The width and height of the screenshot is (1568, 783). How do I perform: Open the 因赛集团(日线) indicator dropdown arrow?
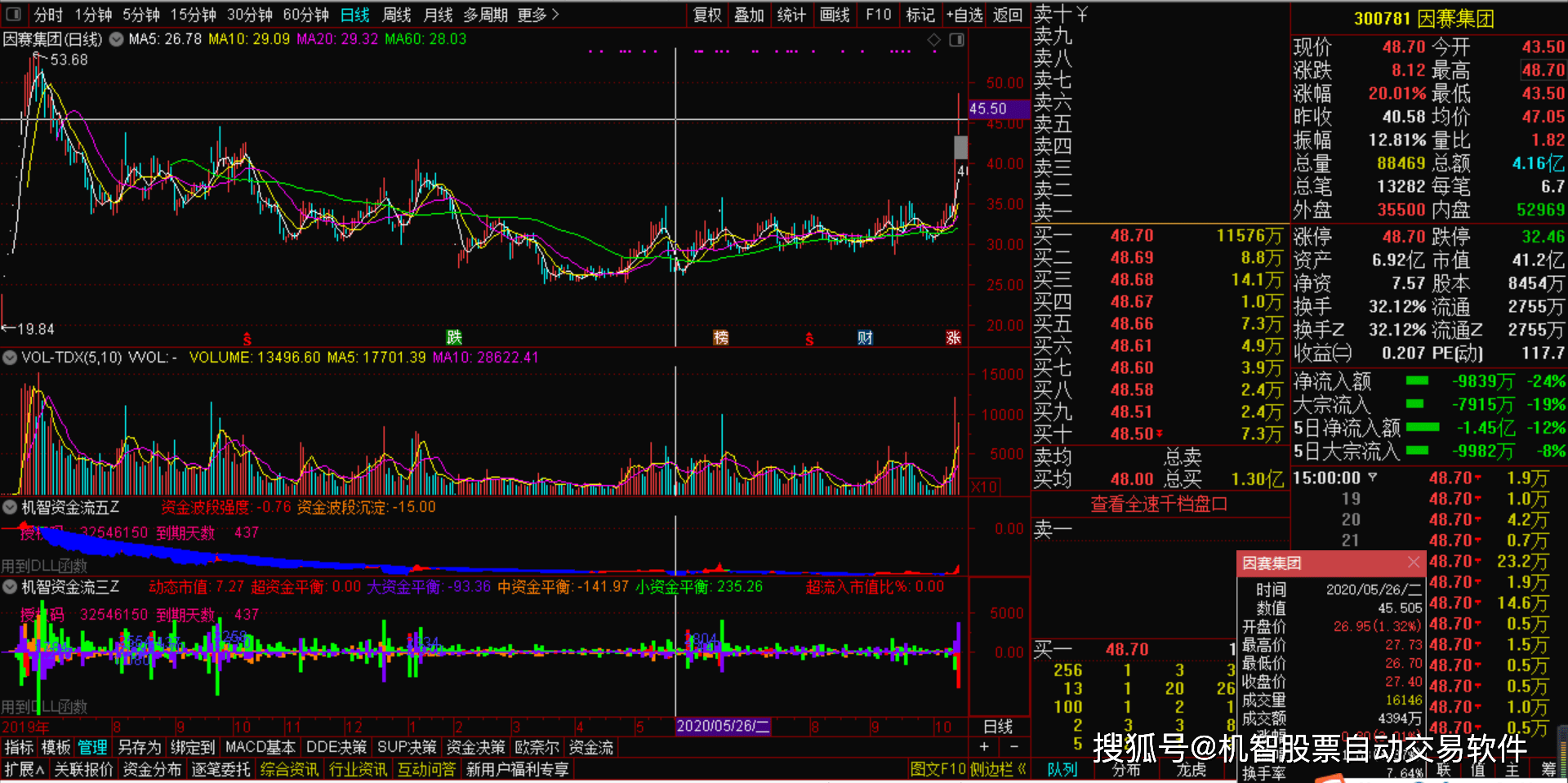pos(117,39)
